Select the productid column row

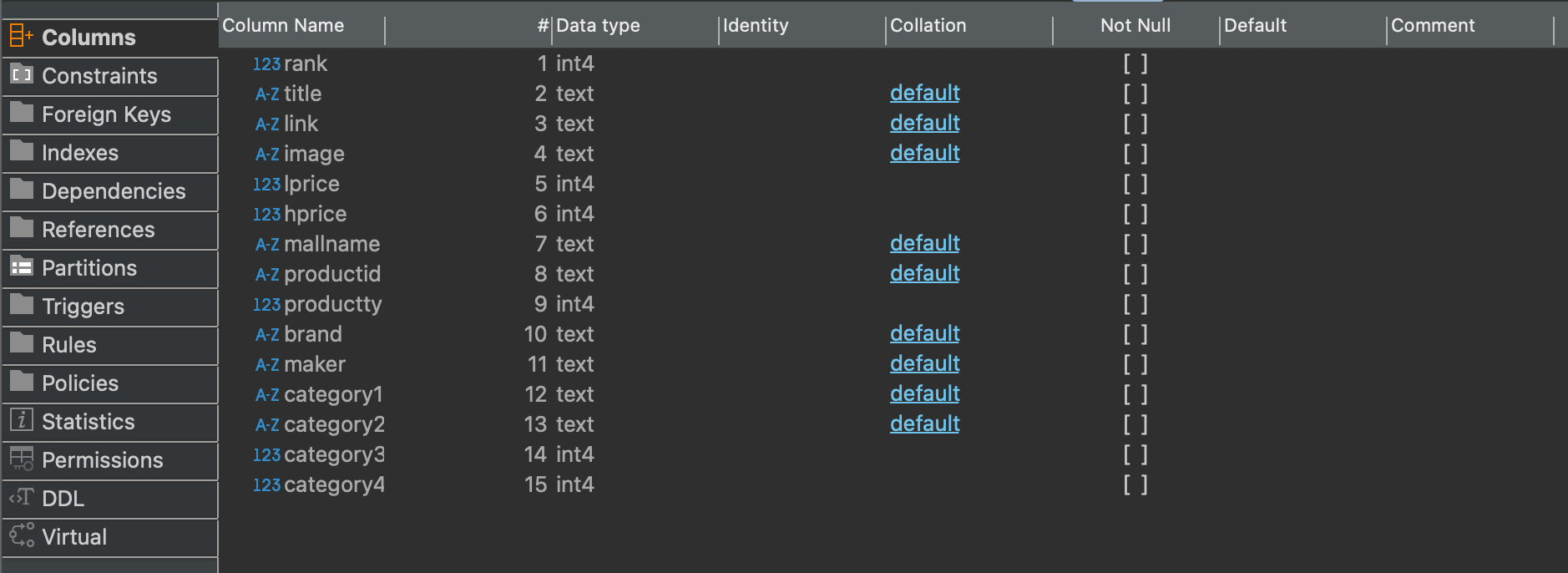click(893, 274)
